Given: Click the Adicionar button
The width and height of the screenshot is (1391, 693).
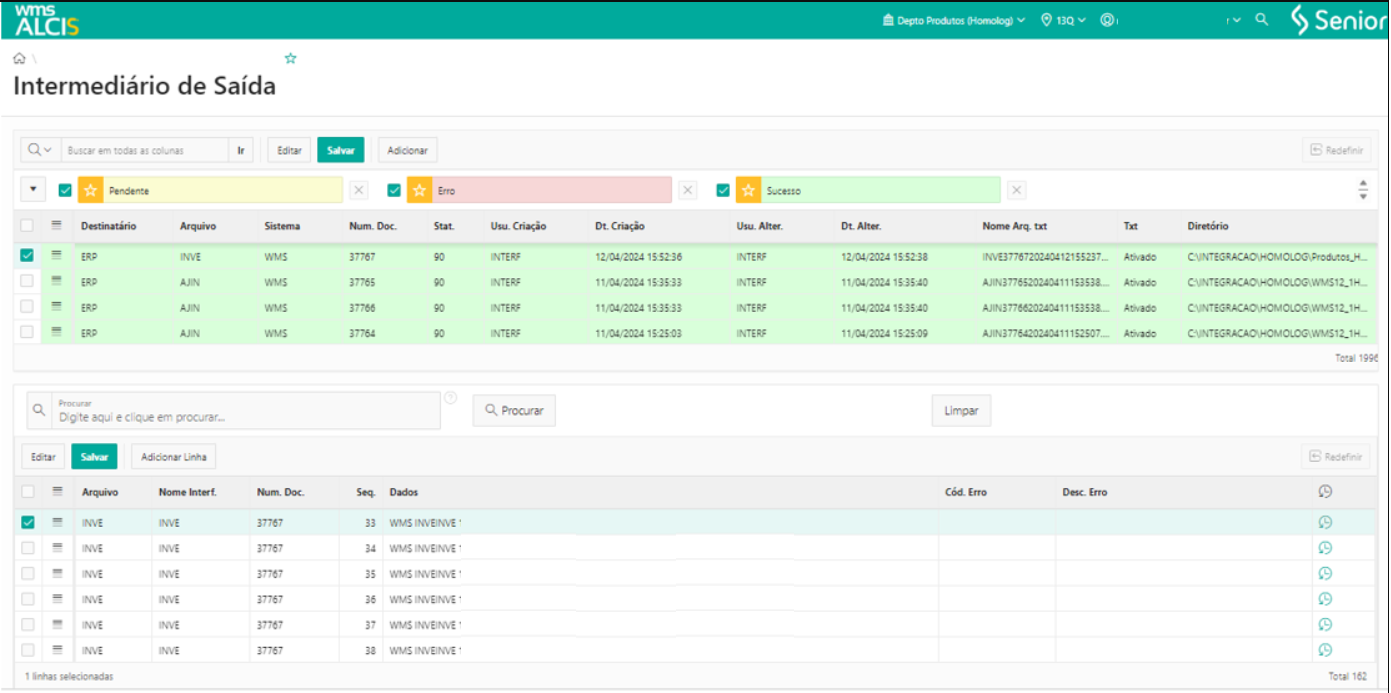Looking at the screenshot, I should pos(407,150).
